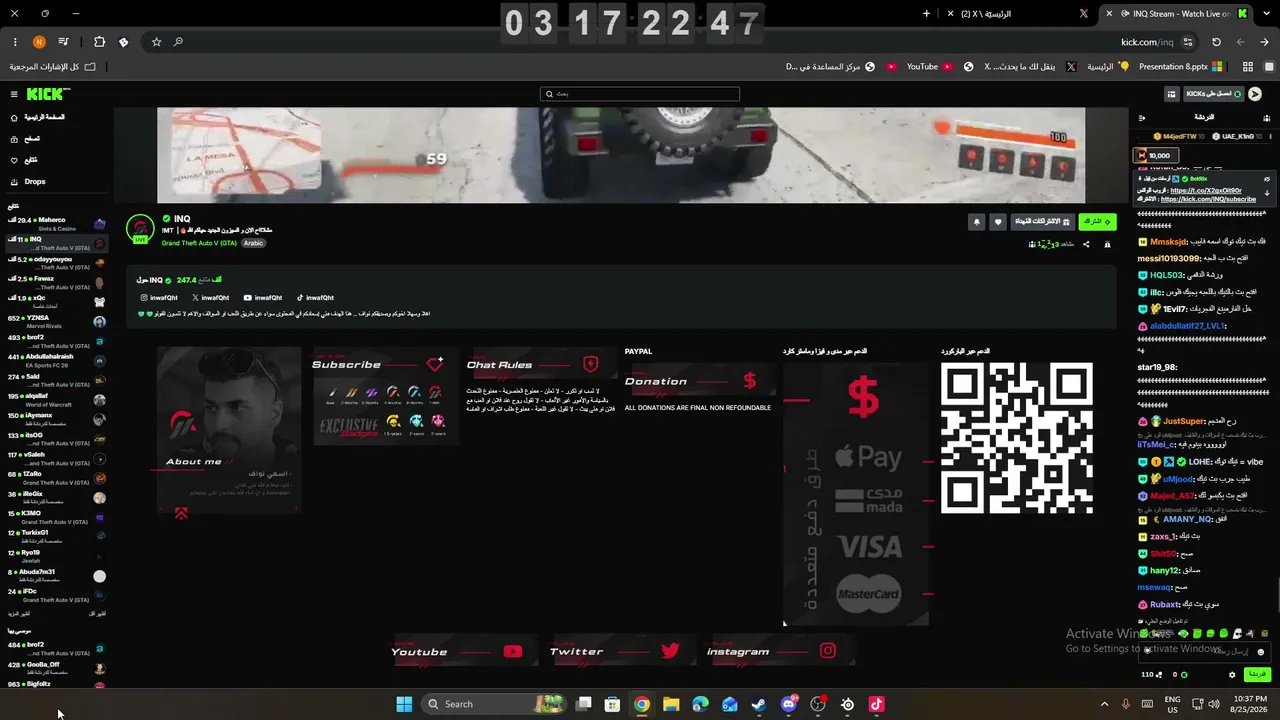This screenshot has height=720, width=1280.
Task: Open the profile avatar menu in Kick header
Action: point(1255,94)
